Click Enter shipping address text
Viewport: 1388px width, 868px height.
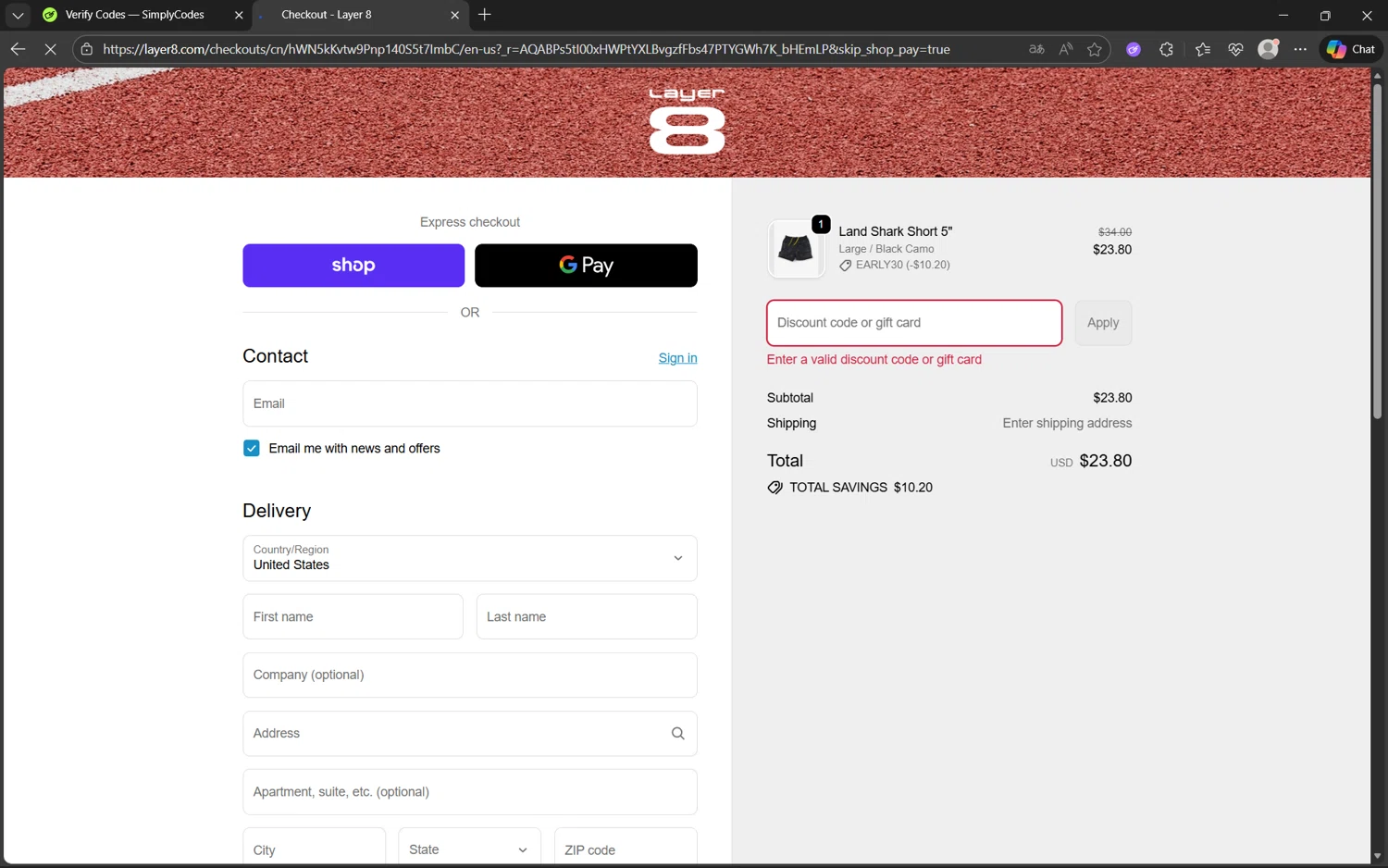tap(1067, 423)
